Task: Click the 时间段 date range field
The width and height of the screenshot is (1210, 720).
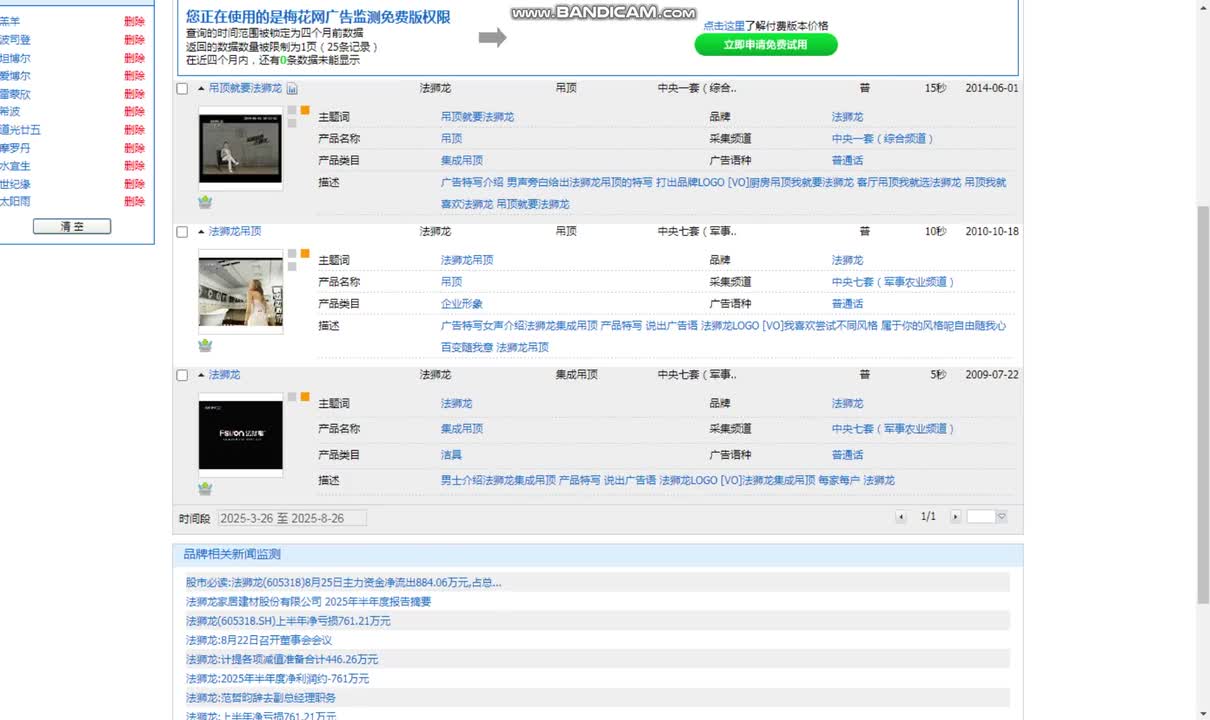Action: click(292, 518)
